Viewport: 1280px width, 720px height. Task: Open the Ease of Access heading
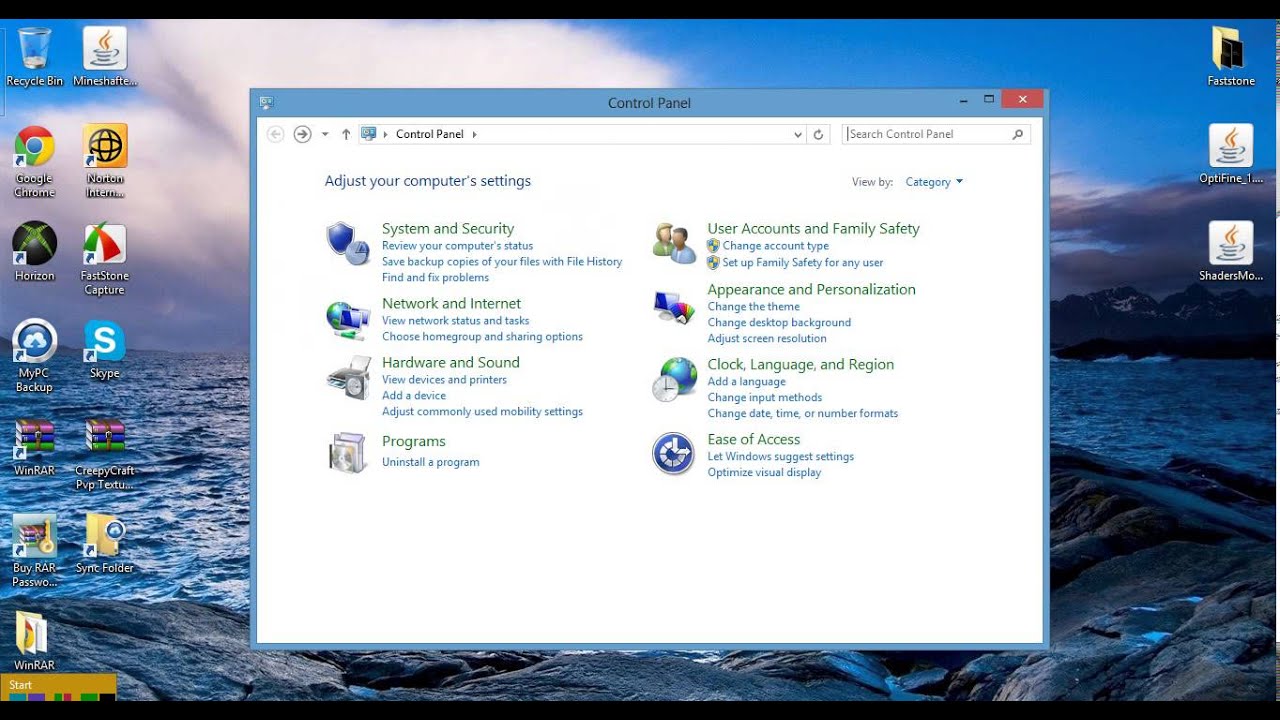(754, 439)
